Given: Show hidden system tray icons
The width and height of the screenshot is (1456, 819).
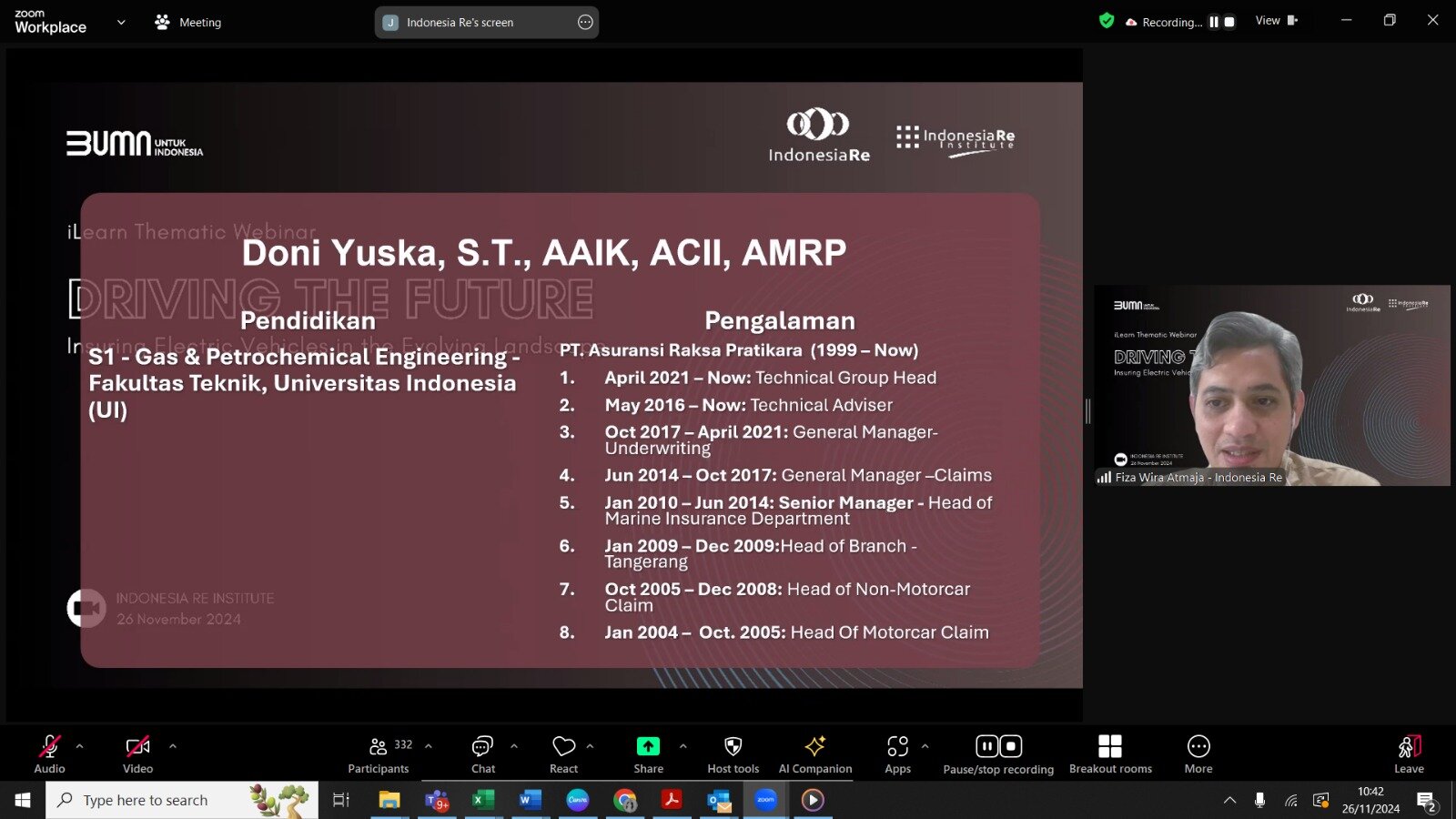Looking at the screenshot, I should pos(1229,800).
